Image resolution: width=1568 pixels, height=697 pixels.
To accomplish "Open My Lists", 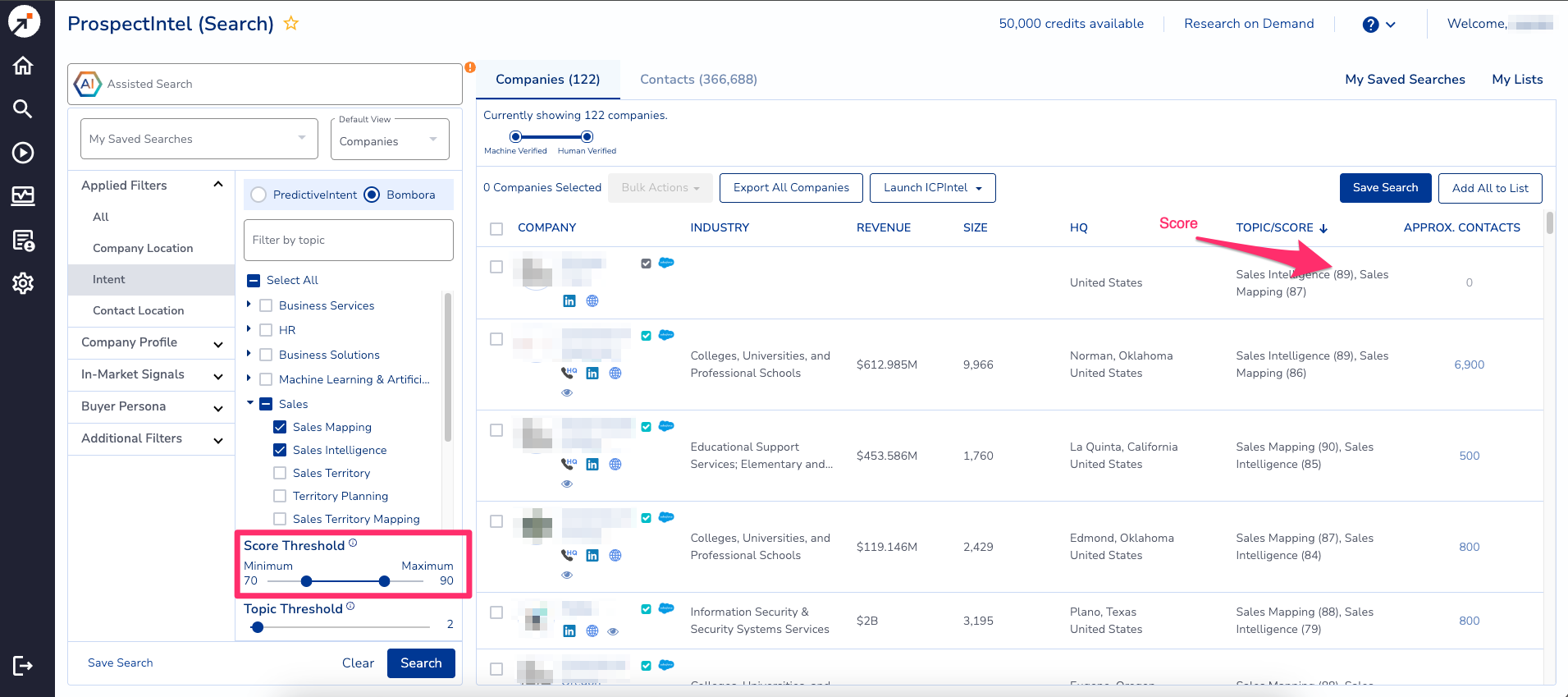I will pyautogui.click(x=1517, y=80).
